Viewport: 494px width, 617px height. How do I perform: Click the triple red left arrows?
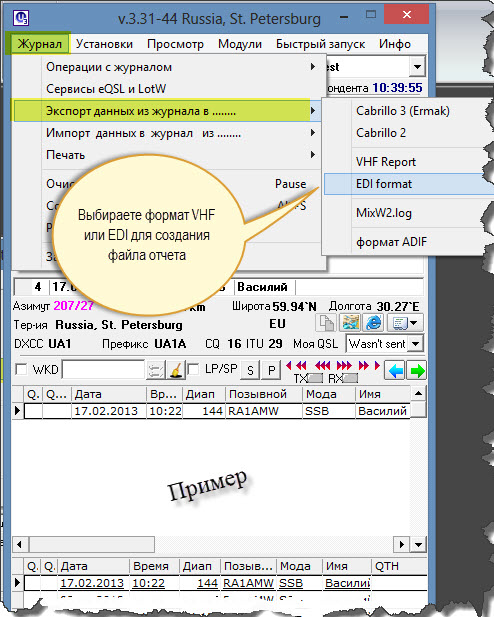coord(323,366)
